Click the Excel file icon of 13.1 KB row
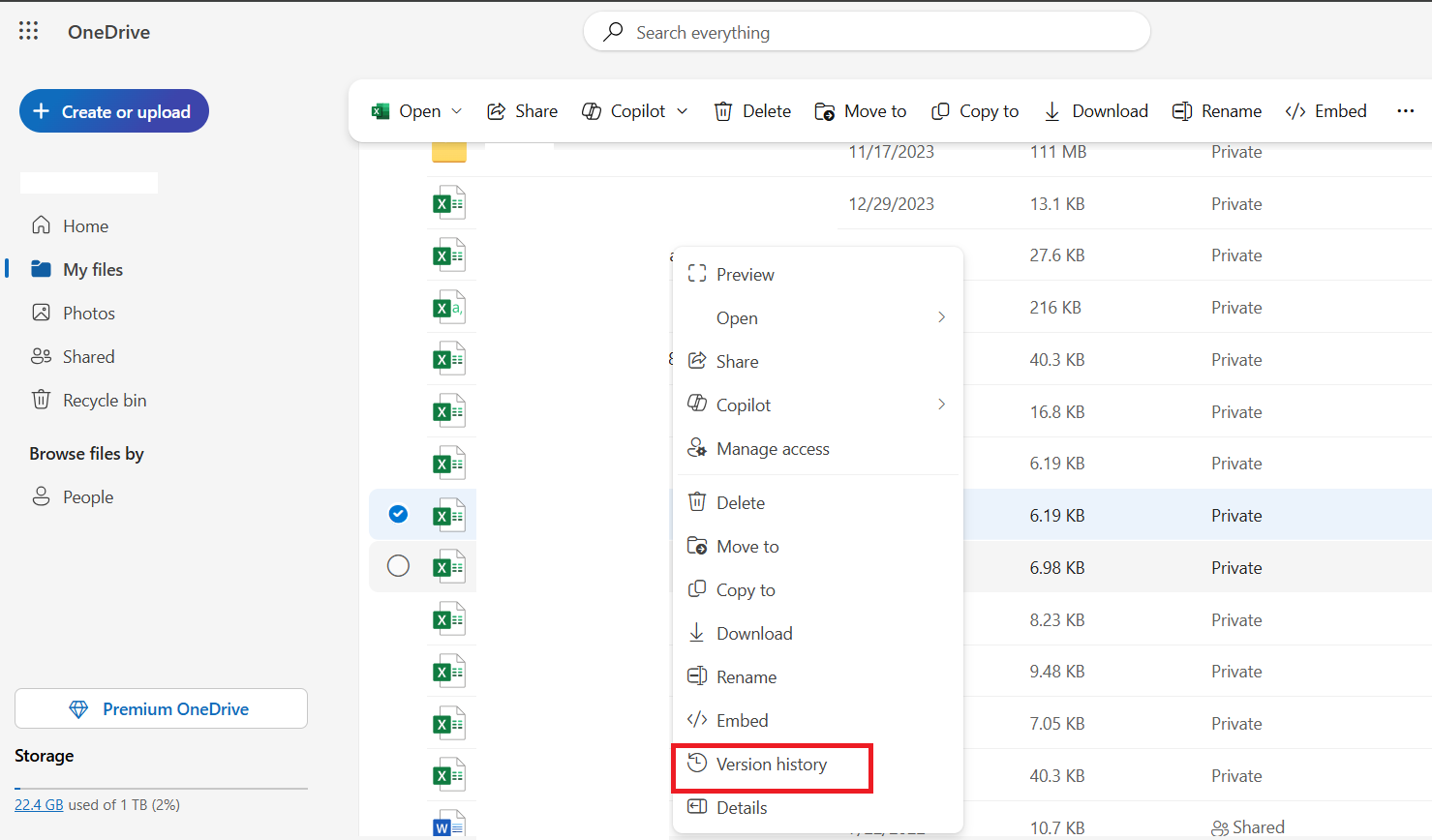This screenshot has height=840, width=1432. pyautogui.click(x=449, y=203)
